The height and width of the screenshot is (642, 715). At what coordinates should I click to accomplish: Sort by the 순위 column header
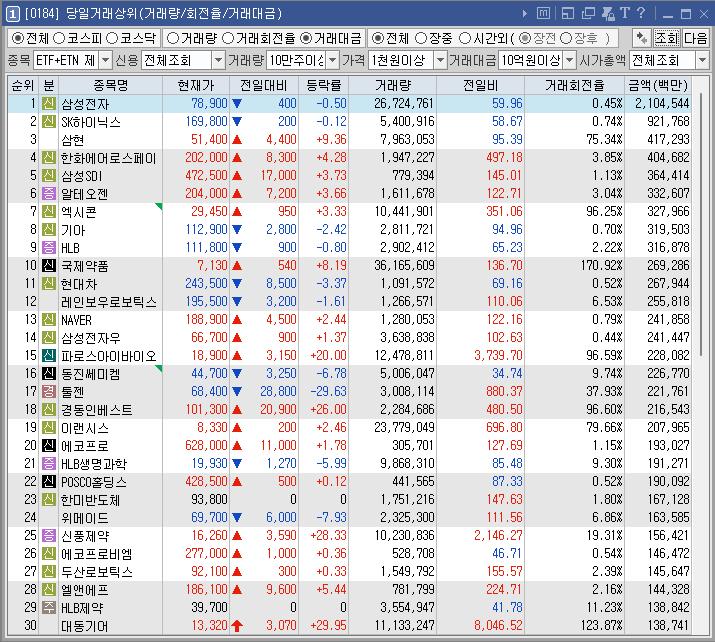point(23,85)
